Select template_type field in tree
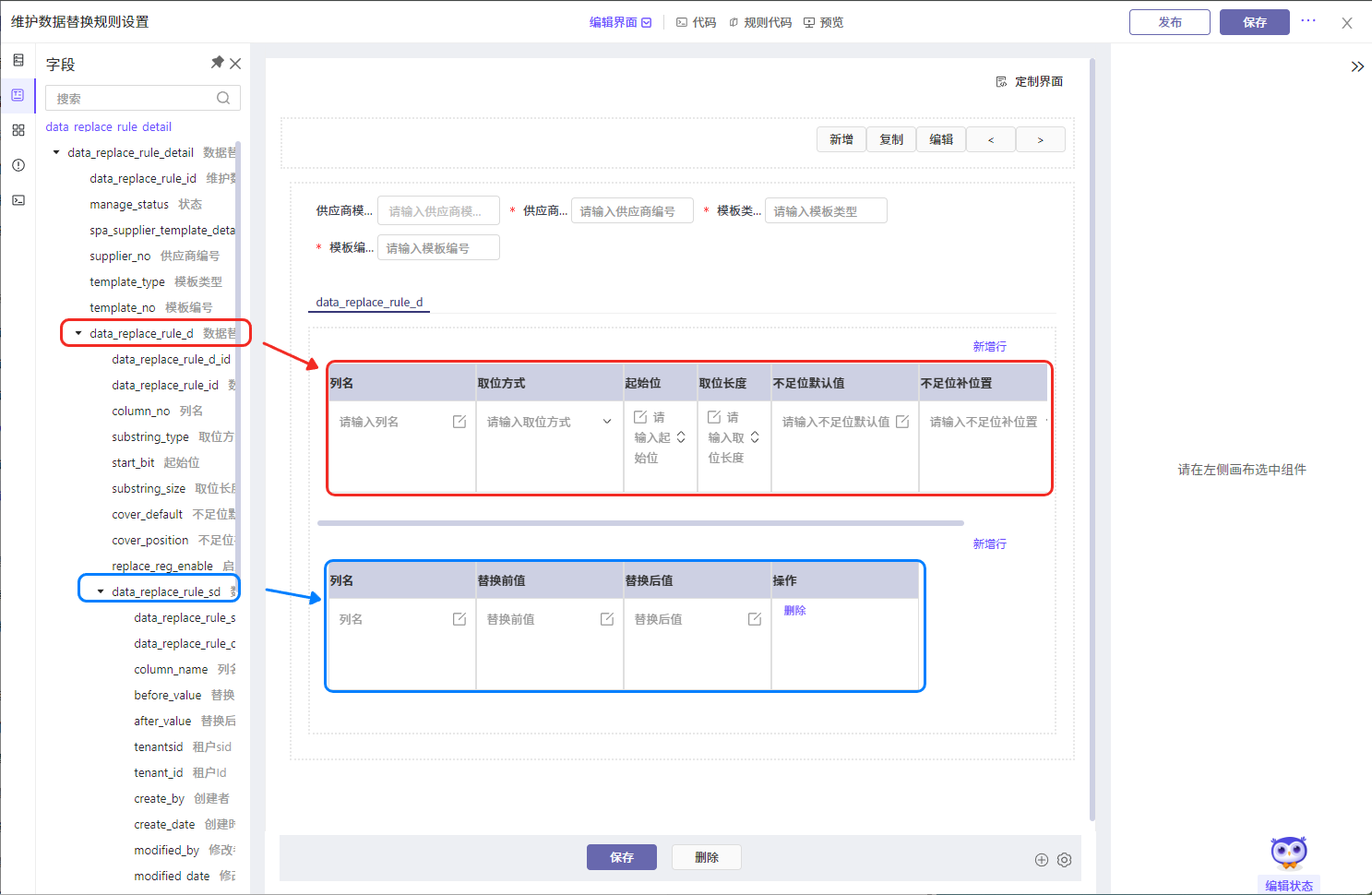 pos(156,281)
